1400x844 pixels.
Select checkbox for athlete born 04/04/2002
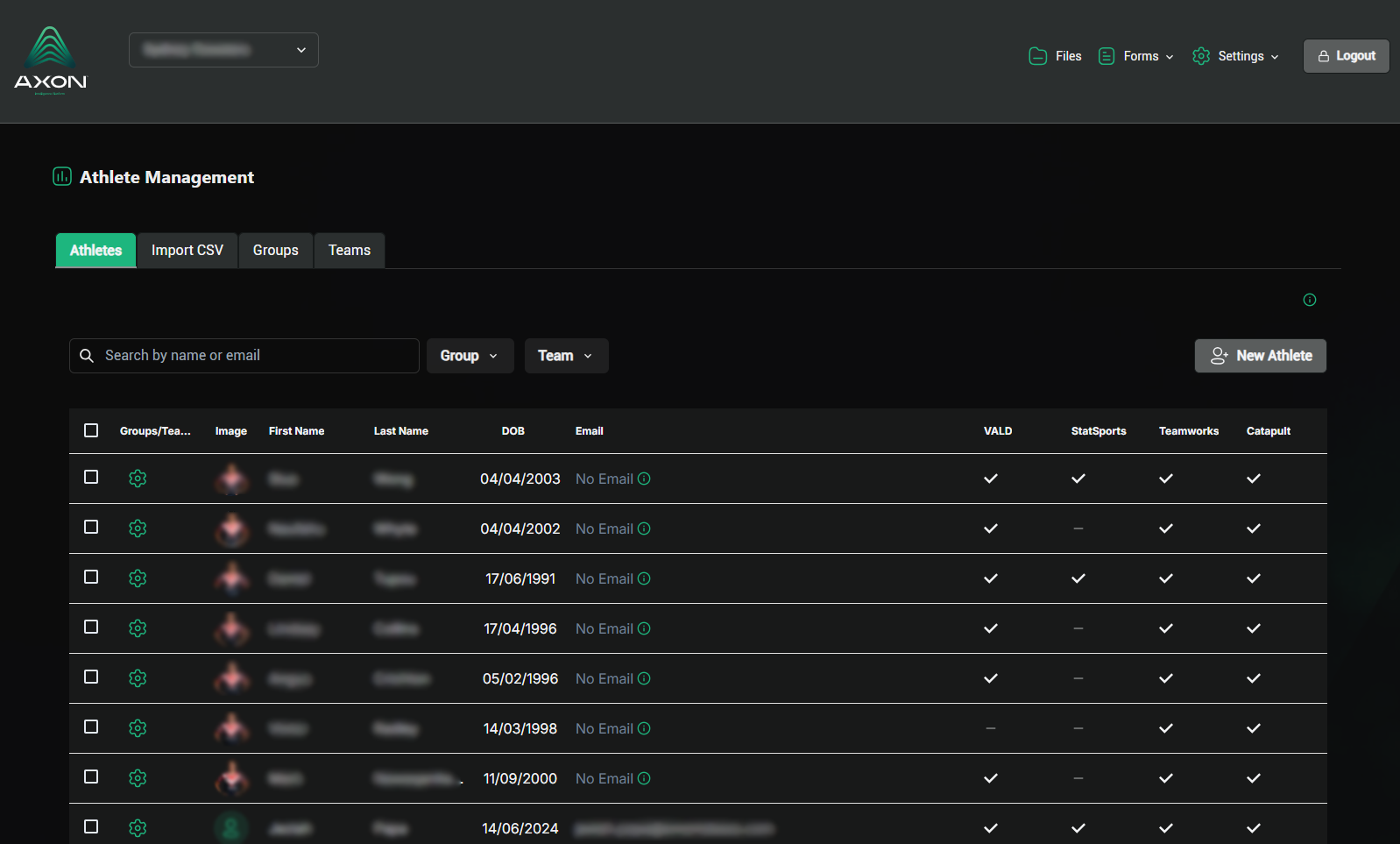click(91, 527)
